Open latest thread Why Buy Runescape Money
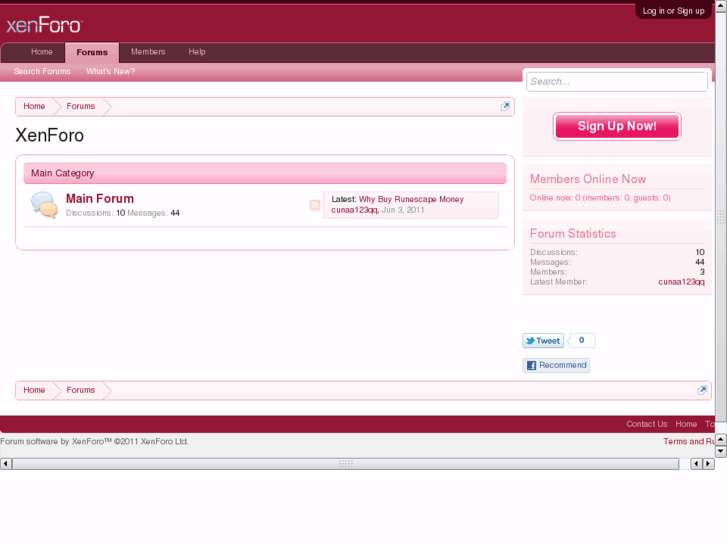The image size is (727, 545). pyautogui.click(x=411, y=199)
